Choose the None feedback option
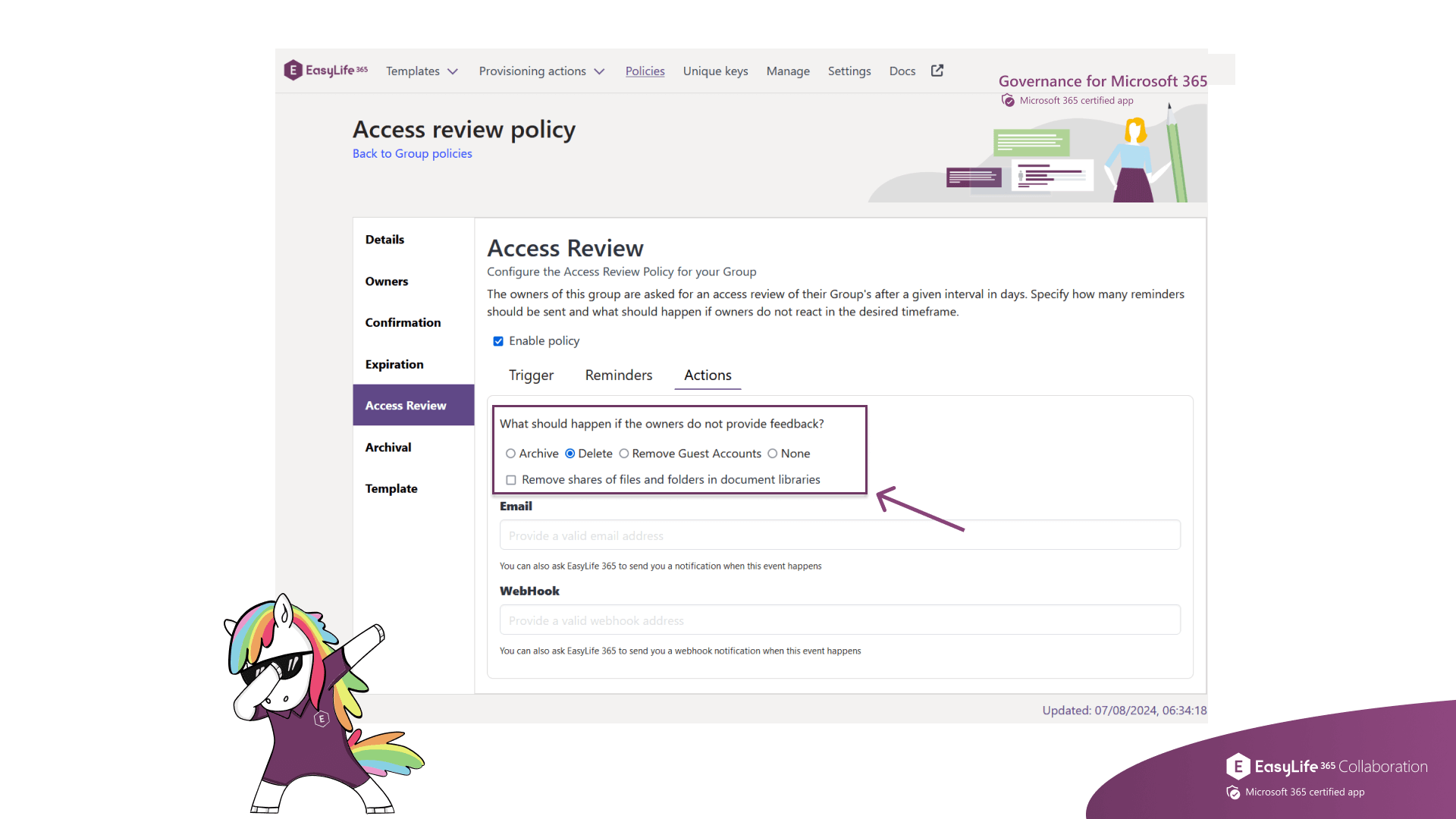The width and height of the screenshot is (1456, 819). click(x=773, y=453)
